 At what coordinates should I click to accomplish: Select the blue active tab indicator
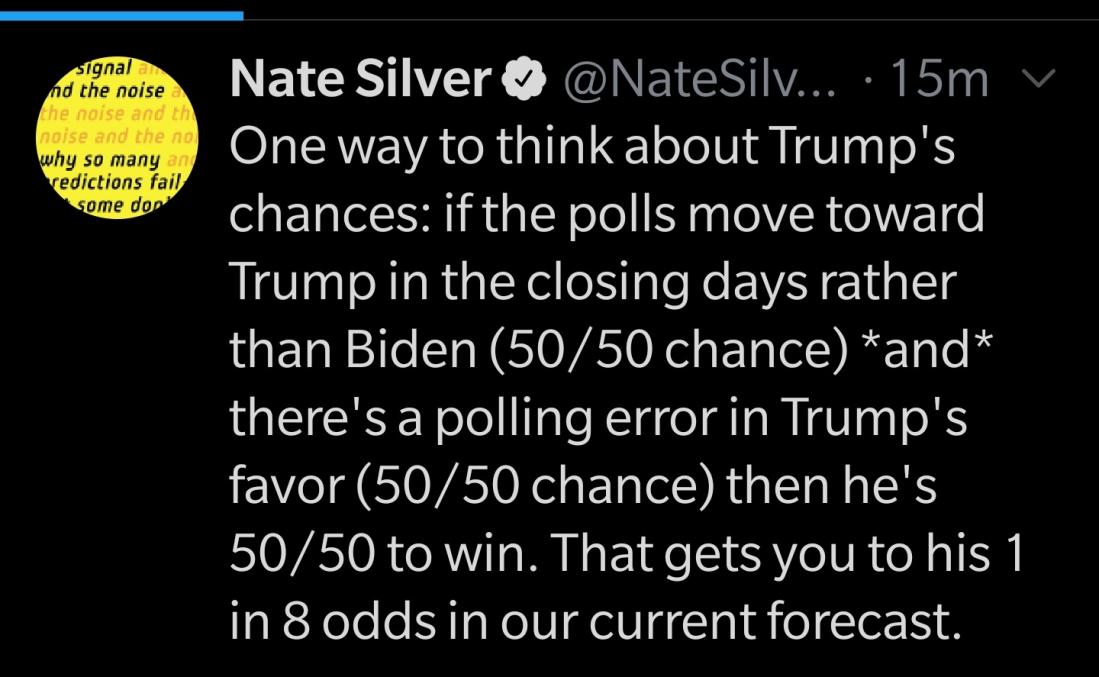(121, 15)
